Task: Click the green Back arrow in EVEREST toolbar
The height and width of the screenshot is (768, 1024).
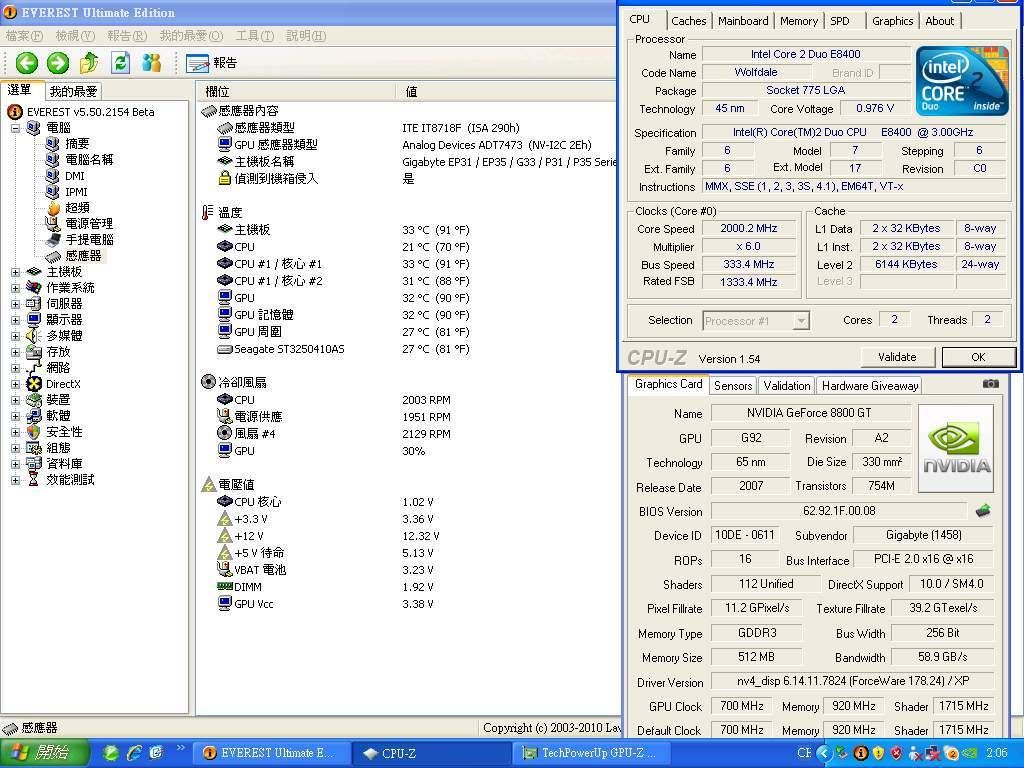Action: coord(27,63)
